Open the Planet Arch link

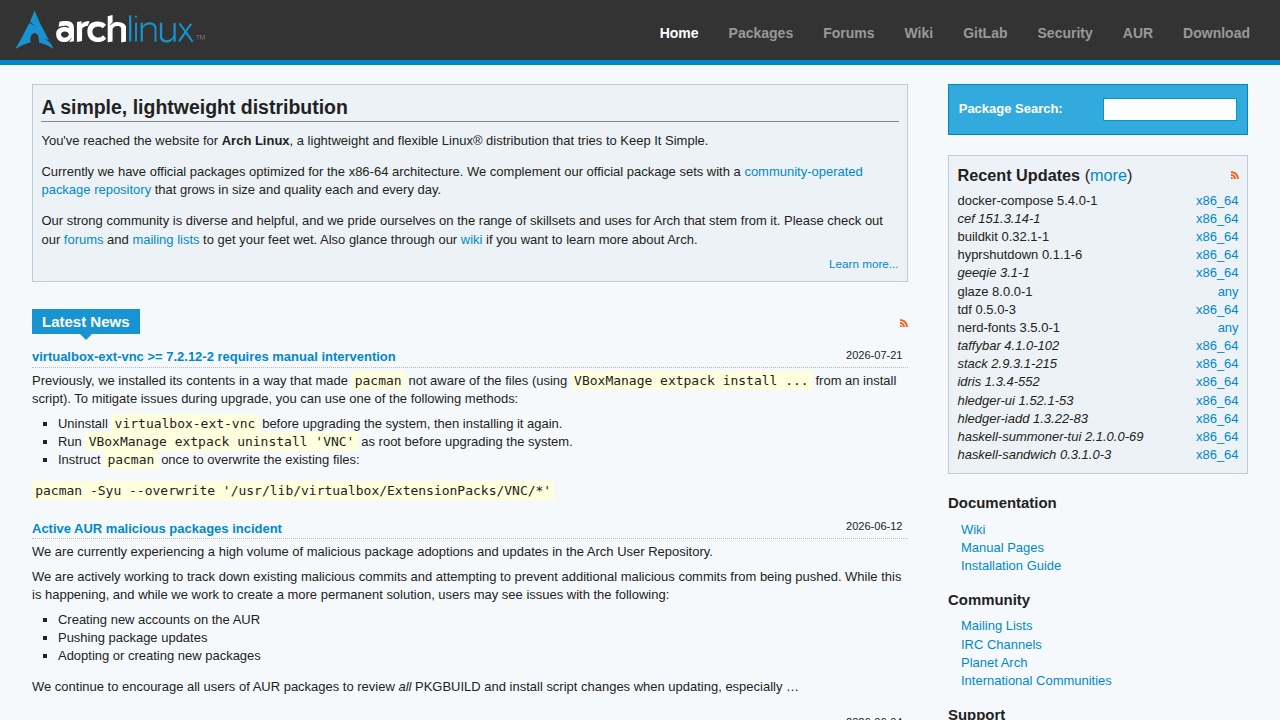coord(994,663)
